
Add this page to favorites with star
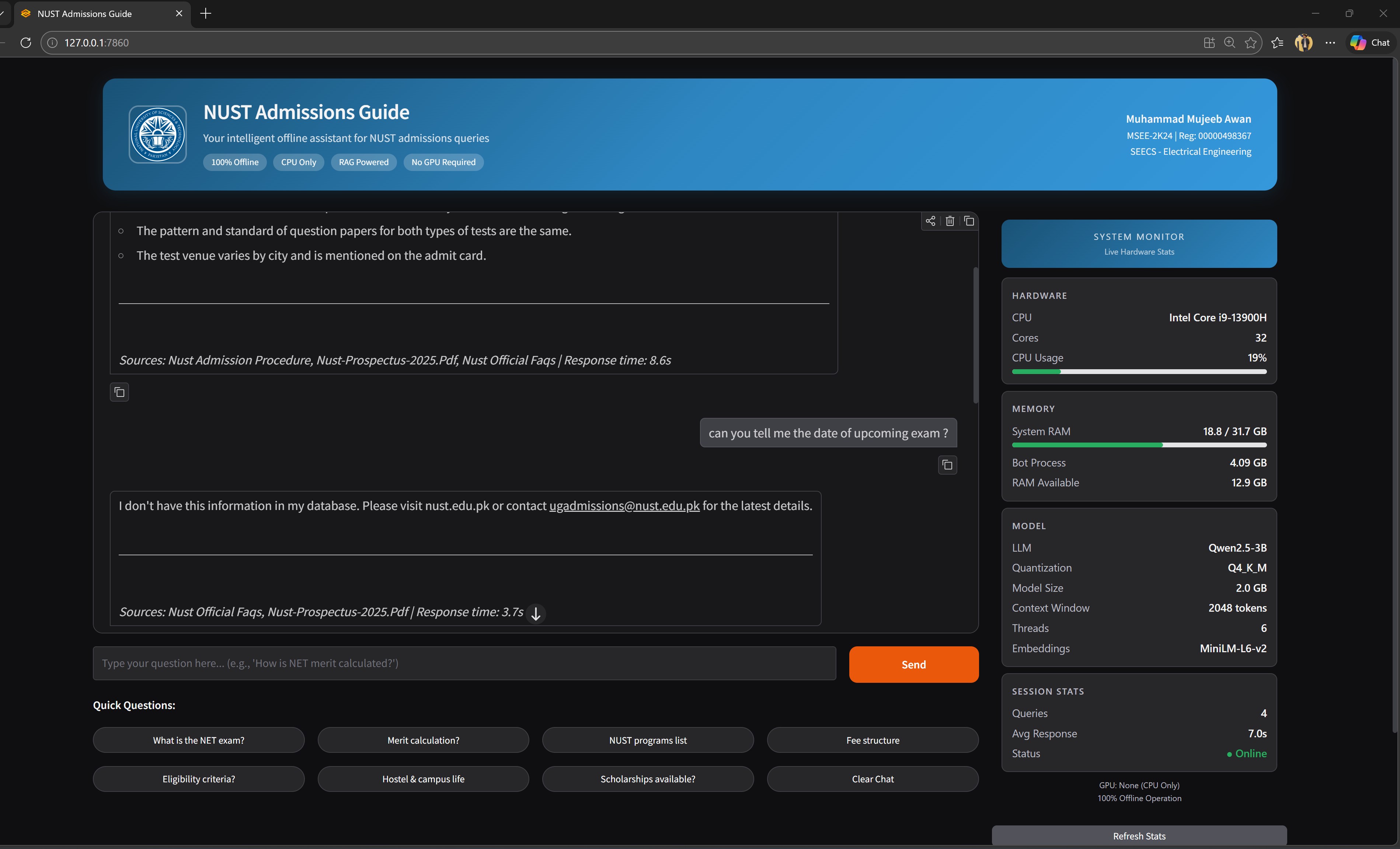1251,43
